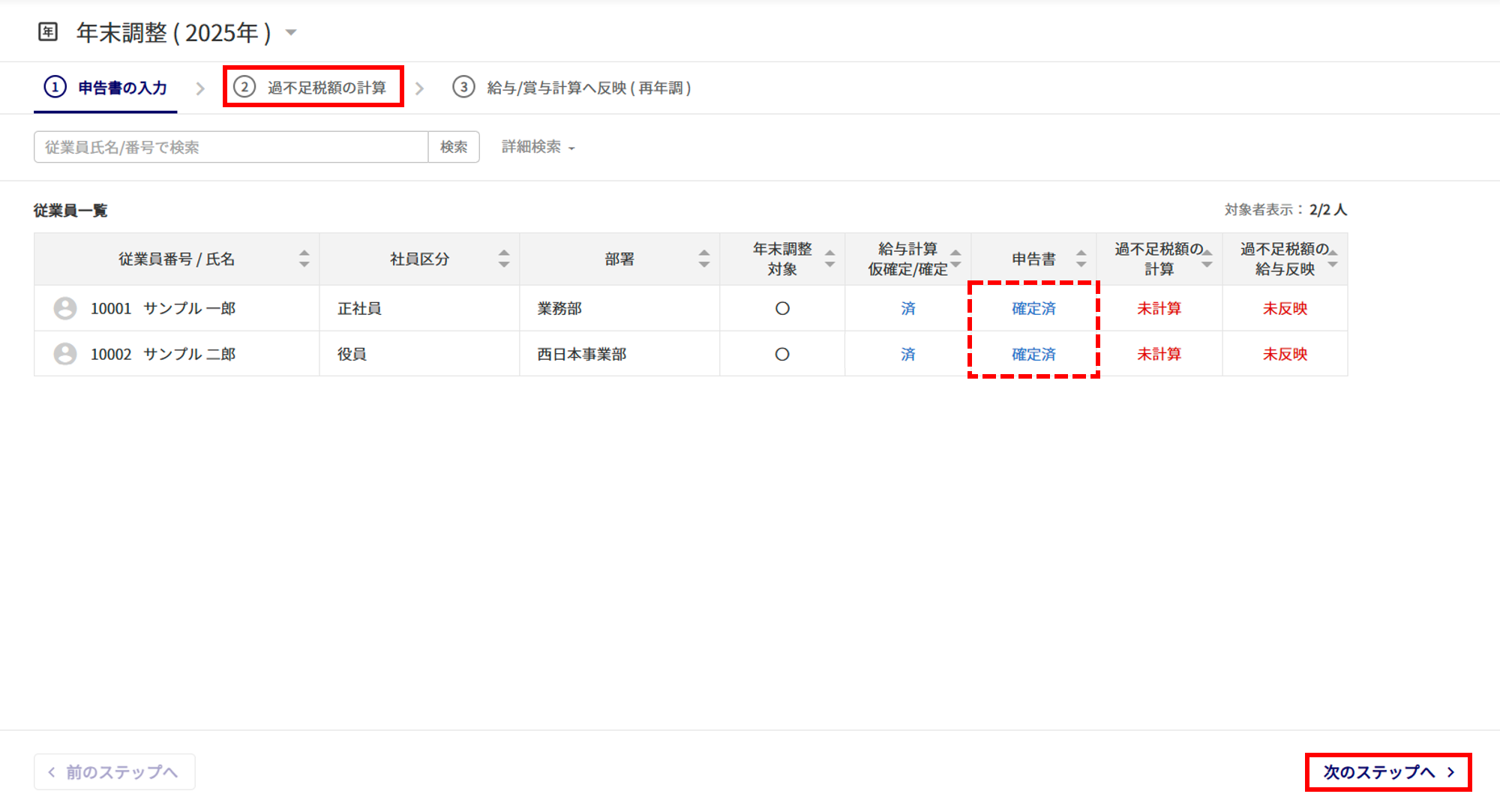Sort by 申告書 column arrows
The height and width of the screenshot is (812, 1500).
(x=1081, y=259)
